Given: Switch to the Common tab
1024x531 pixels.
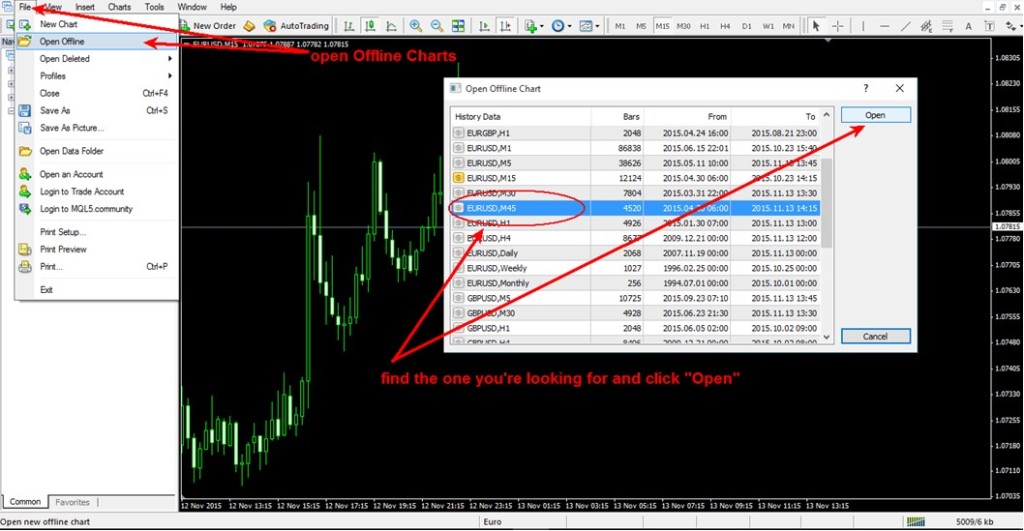Looking at the screenshot, I should [x=25, y=502].
